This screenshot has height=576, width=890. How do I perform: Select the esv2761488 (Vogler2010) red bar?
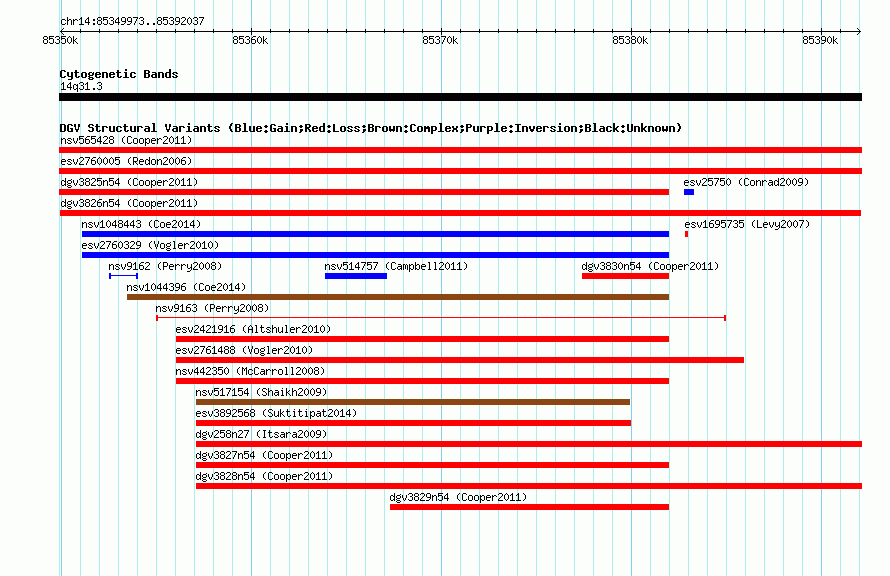click(460, 360)
